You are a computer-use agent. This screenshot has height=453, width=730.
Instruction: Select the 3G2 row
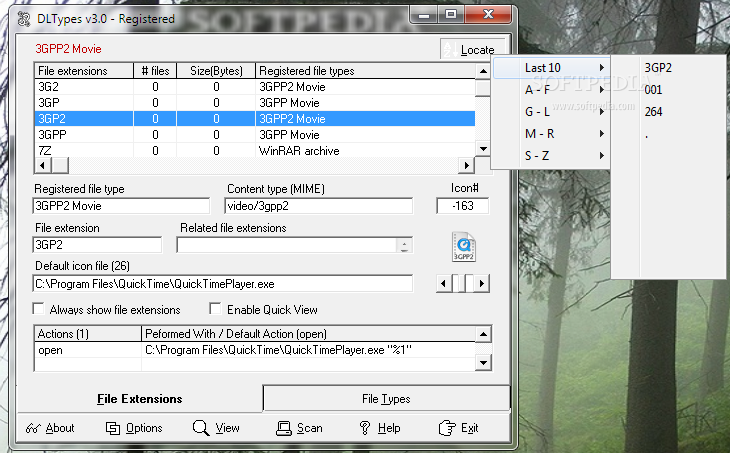[x=255, y=87]
